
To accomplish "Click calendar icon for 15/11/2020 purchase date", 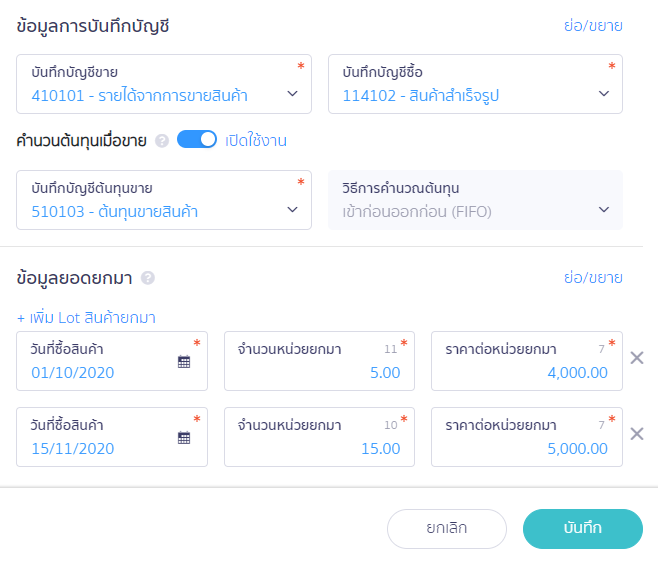I will point(184,437).
